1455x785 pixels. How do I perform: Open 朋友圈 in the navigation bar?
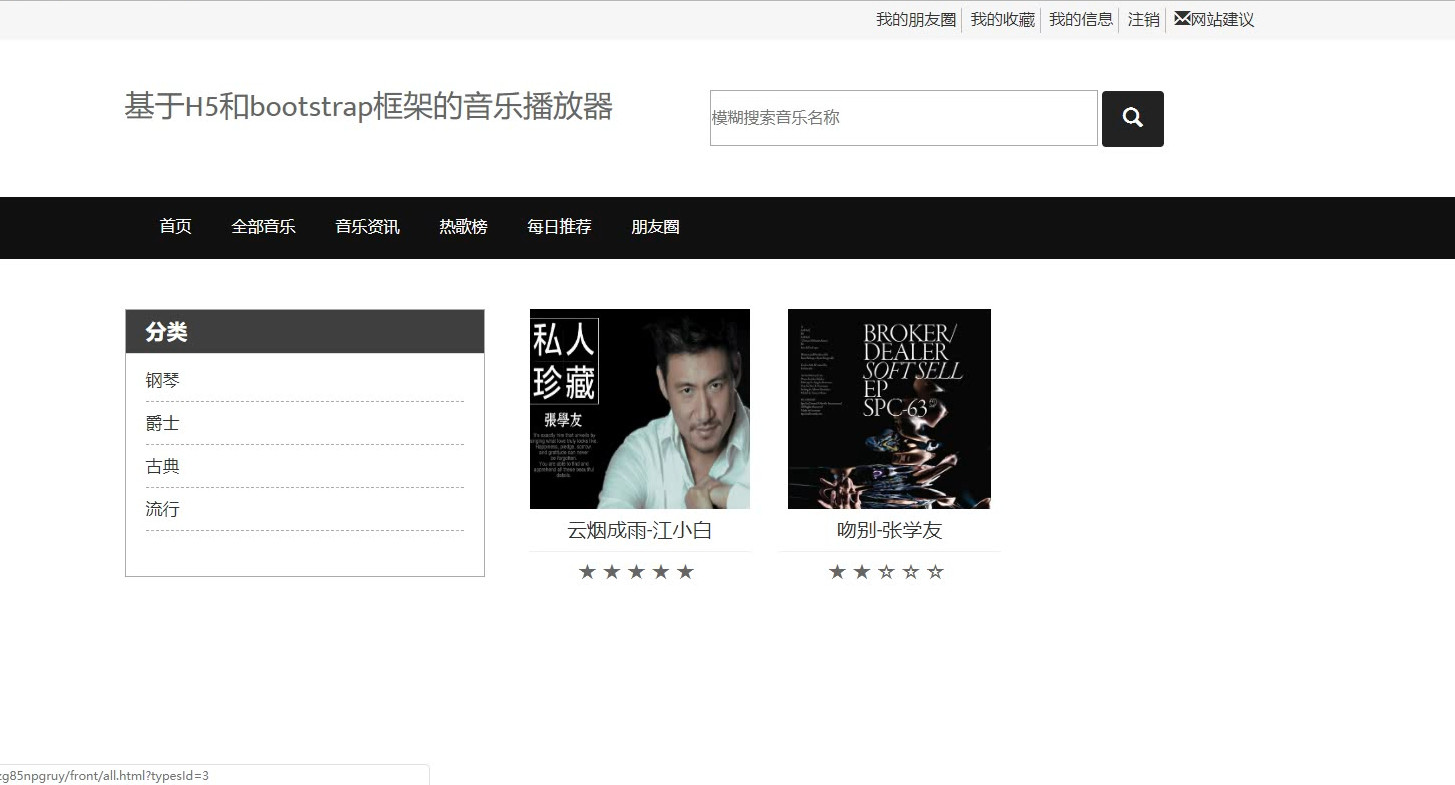(655, 227)
